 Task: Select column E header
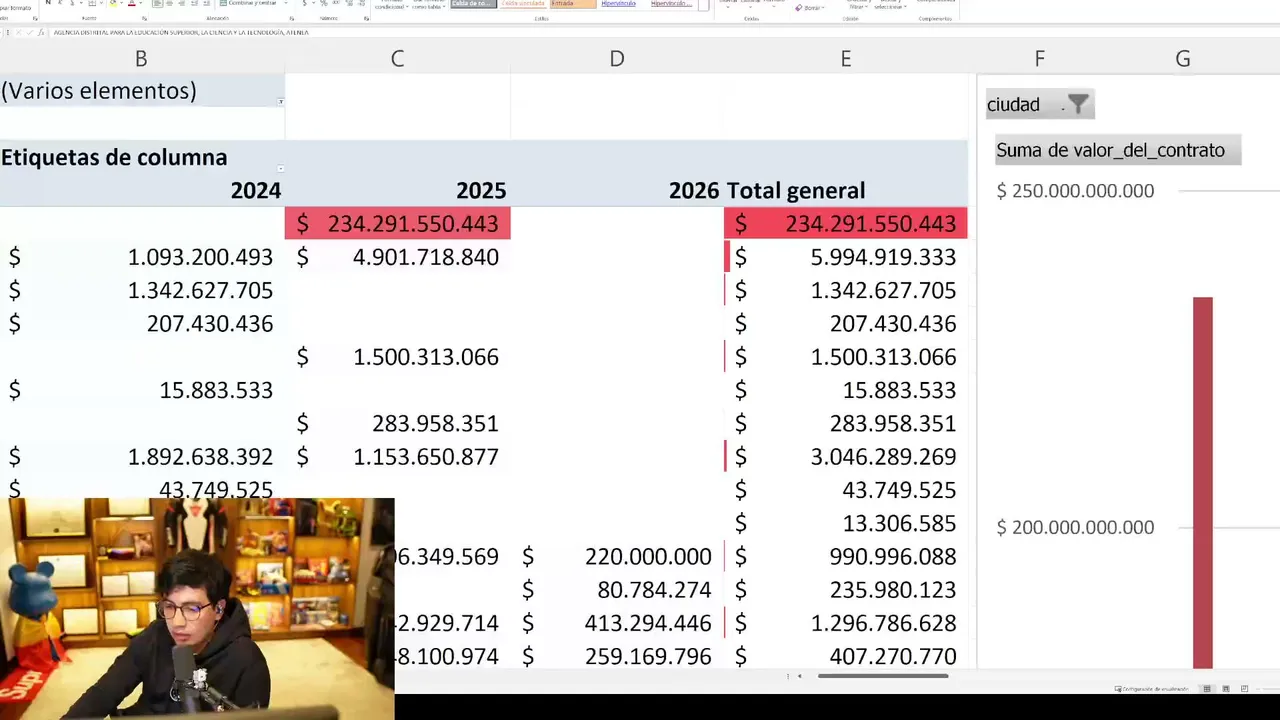(846, 59)
